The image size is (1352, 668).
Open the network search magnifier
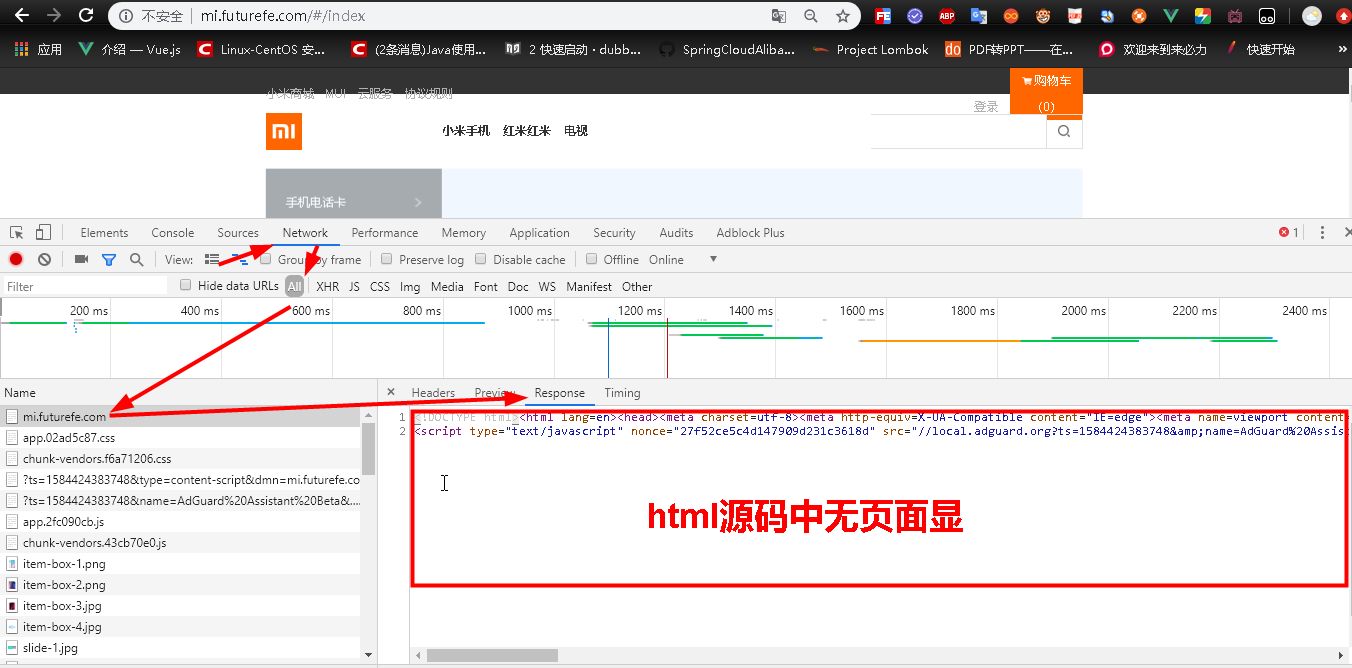(x=136, y=259)
